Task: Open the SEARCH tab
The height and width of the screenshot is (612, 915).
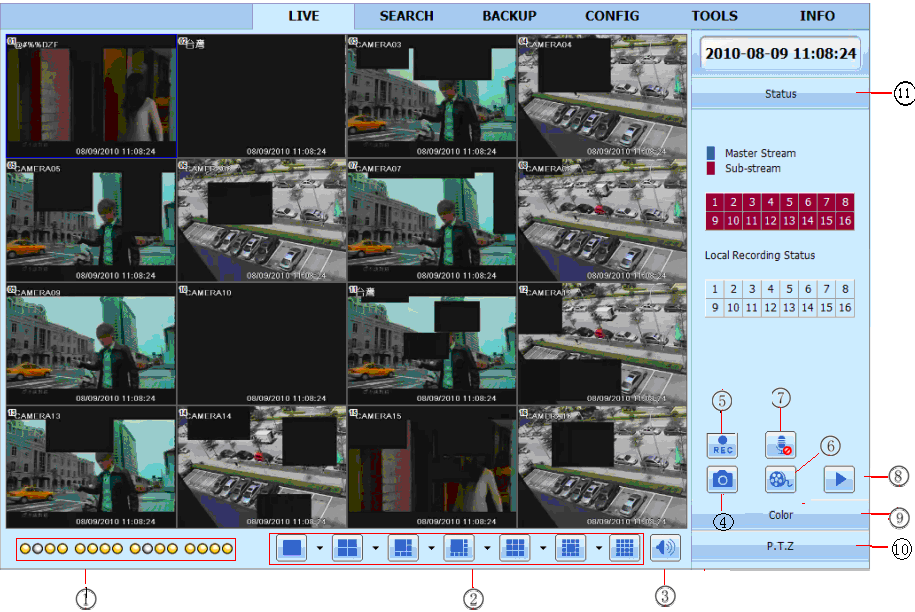Action: coord(407,16)
